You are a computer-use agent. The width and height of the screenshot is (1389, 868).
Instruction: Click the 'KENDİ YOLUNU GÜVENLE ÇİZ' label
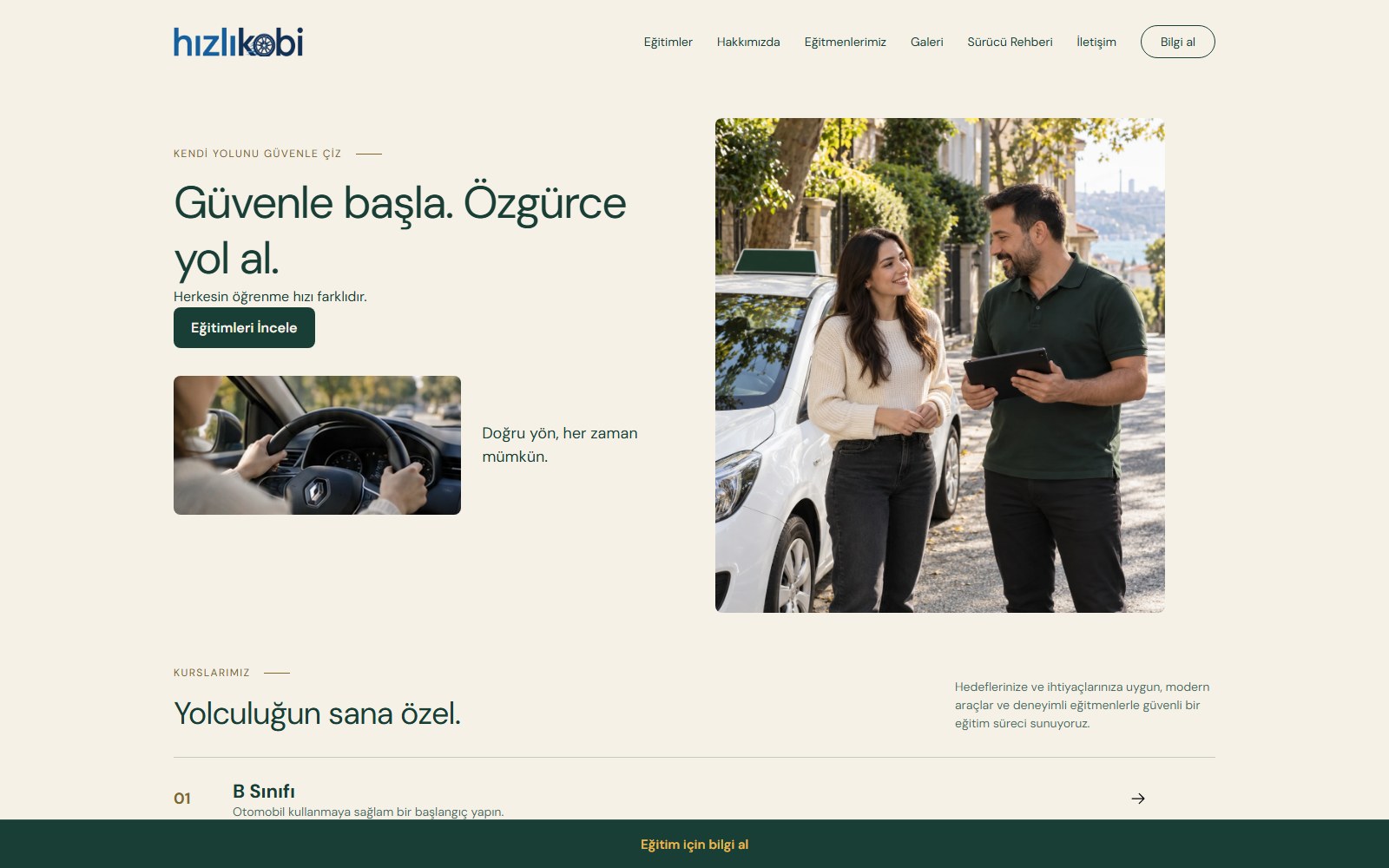(257, 154)
